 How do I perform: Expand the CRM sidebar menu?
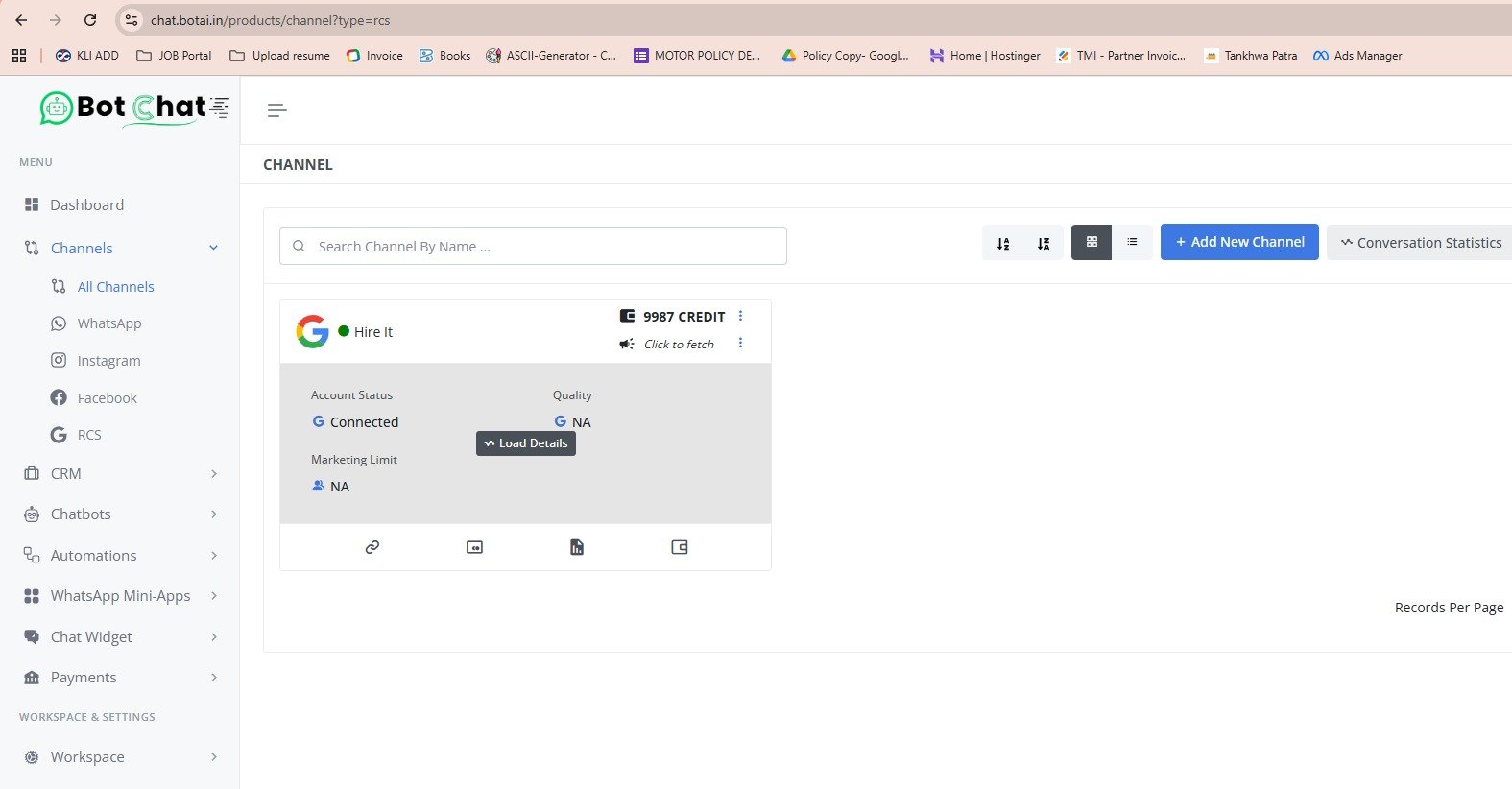(120, 473)
